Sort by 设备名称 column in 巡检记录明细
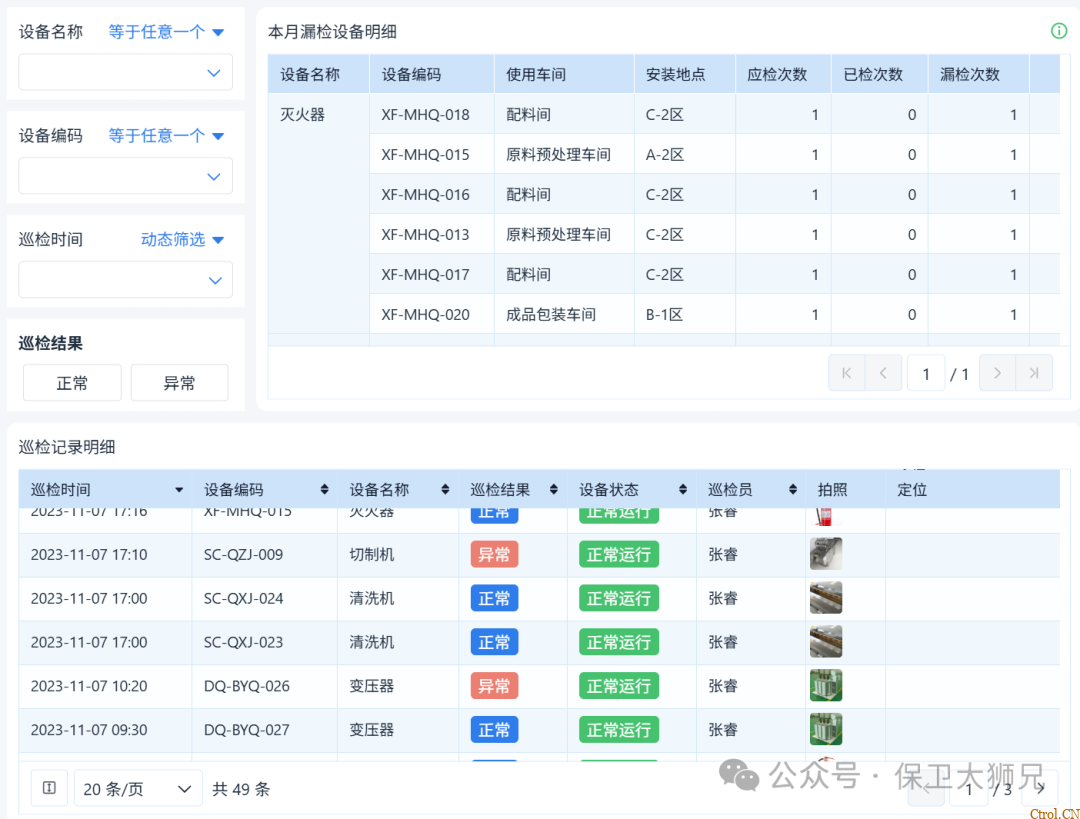This screenshot has height=819, width=1080. point(445,490)
